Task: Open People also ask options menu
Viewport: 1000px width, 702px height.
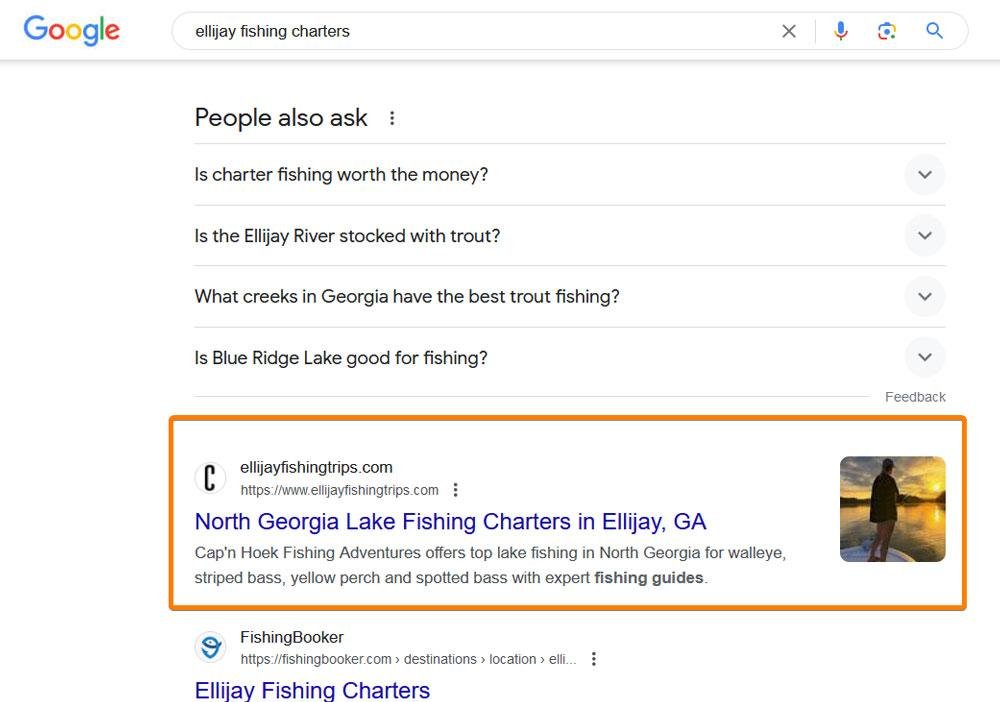Action: click(392, 118)
